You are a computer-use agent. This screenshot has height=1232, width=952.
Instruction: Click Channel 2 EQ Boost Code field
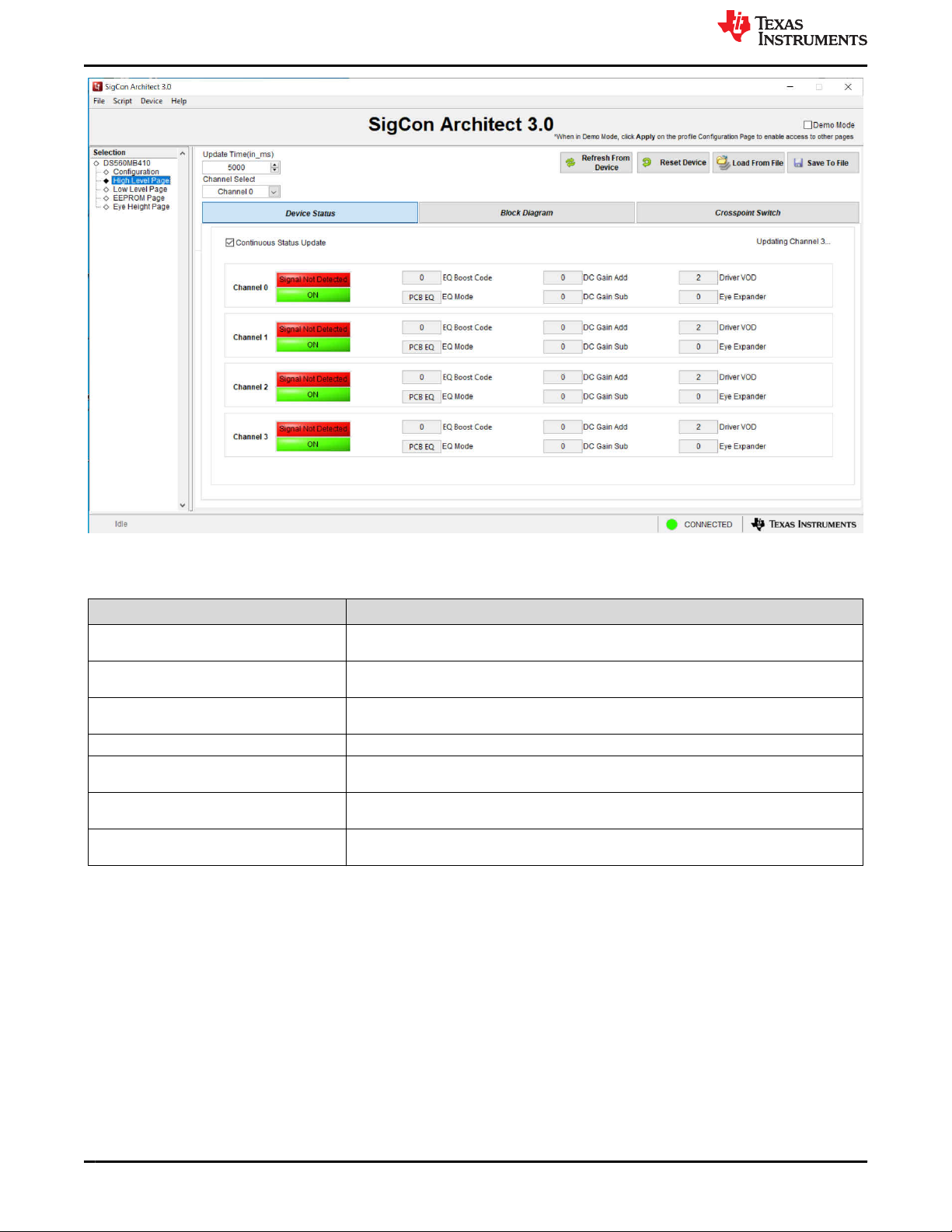tap(421, 377)
